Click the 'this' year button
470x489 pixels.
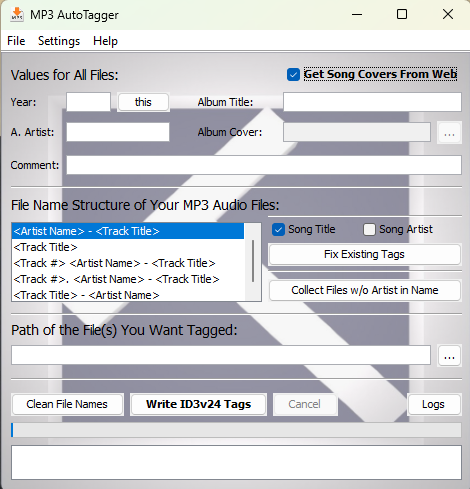click(143, 102)
